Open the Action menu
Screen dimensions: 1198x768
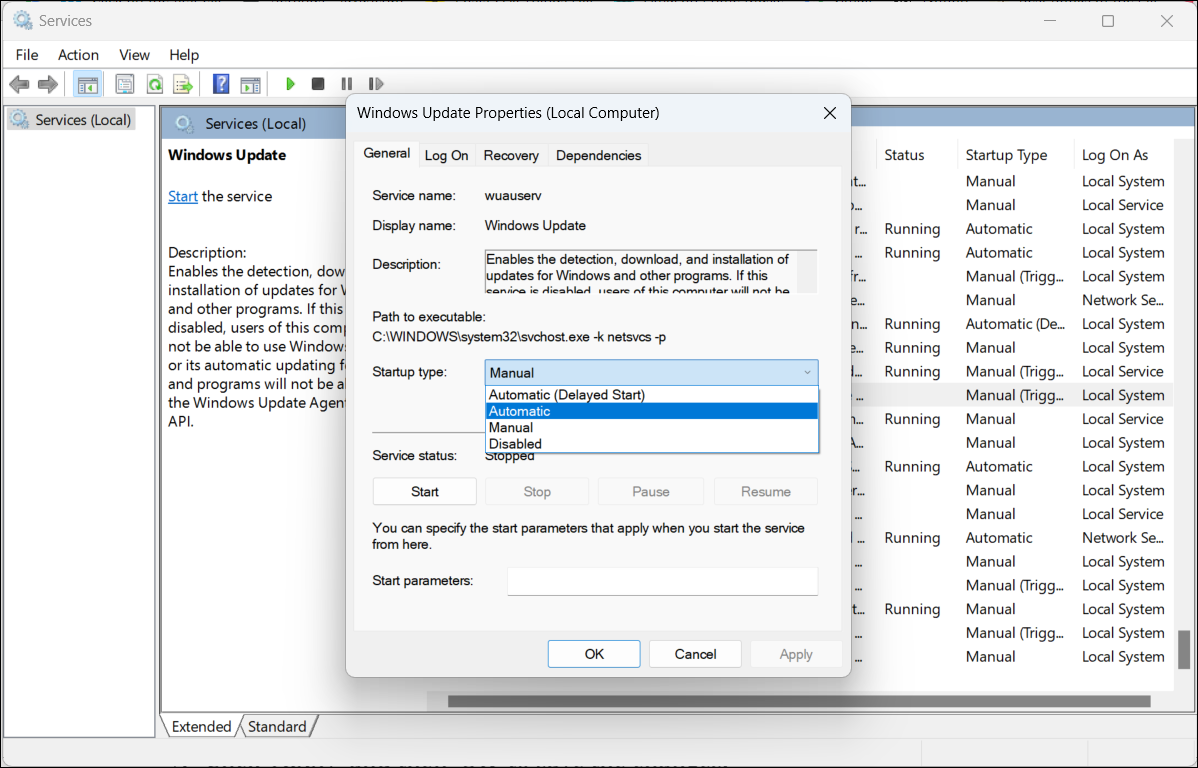tap(78, 55)
